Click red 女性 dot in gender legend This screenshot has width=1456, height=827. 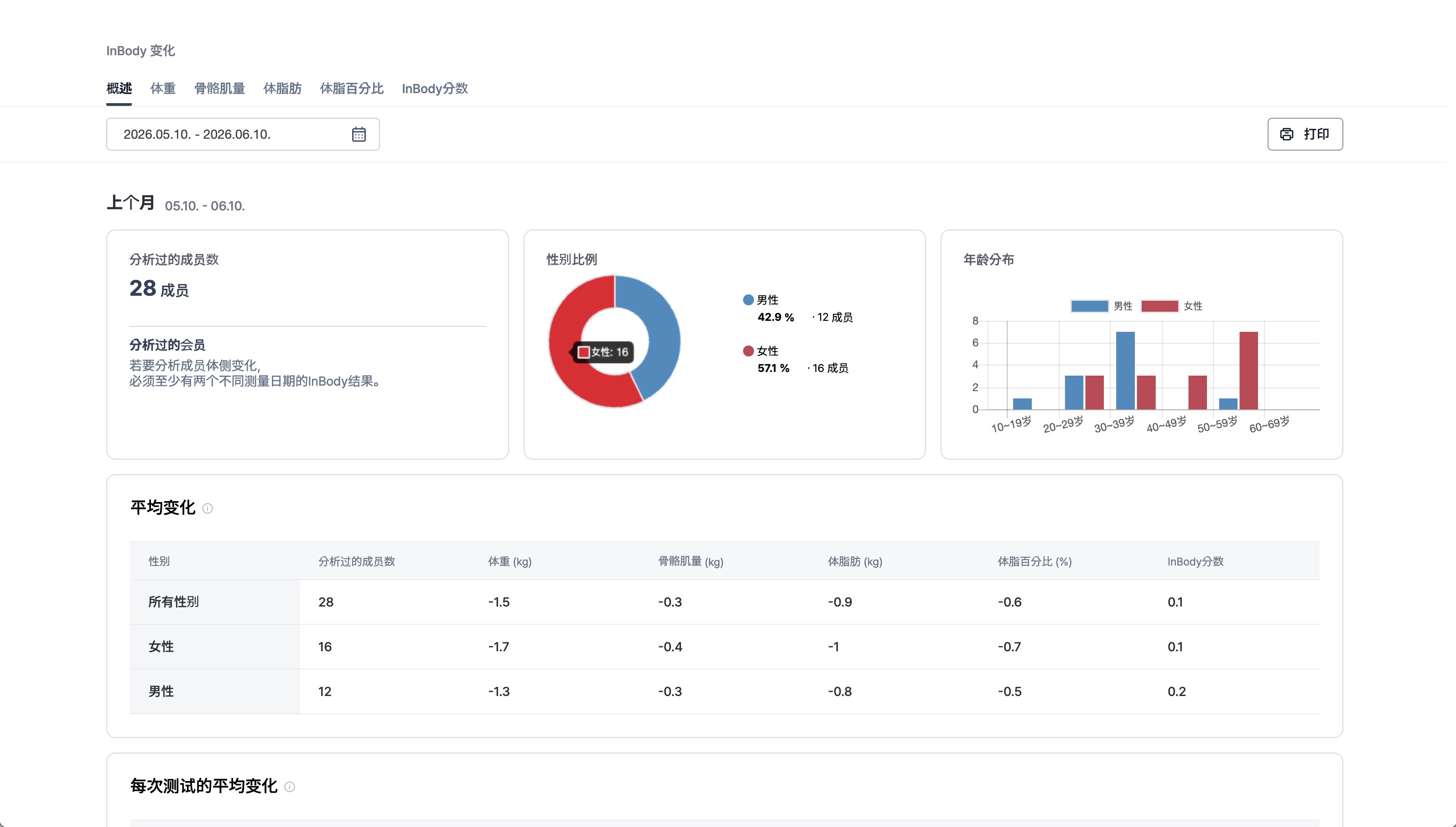[x=748, y=351]
